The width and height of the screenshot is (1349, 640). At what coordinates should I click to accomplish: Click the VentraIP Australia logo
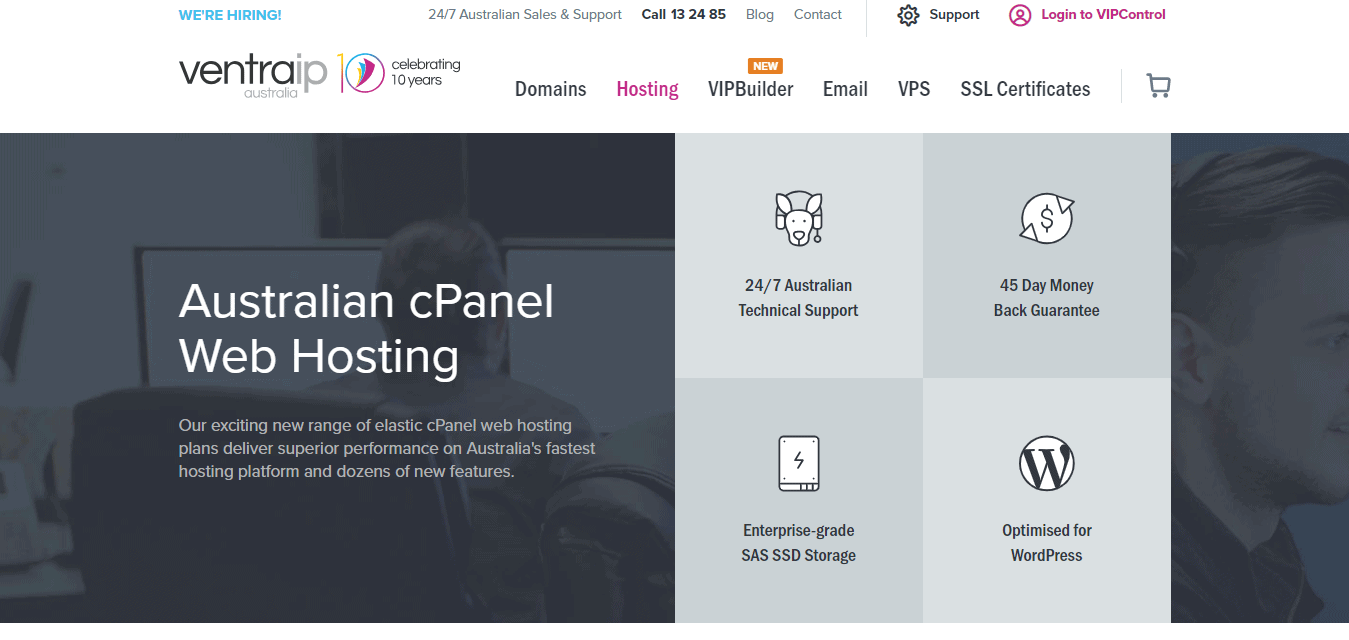253,76
